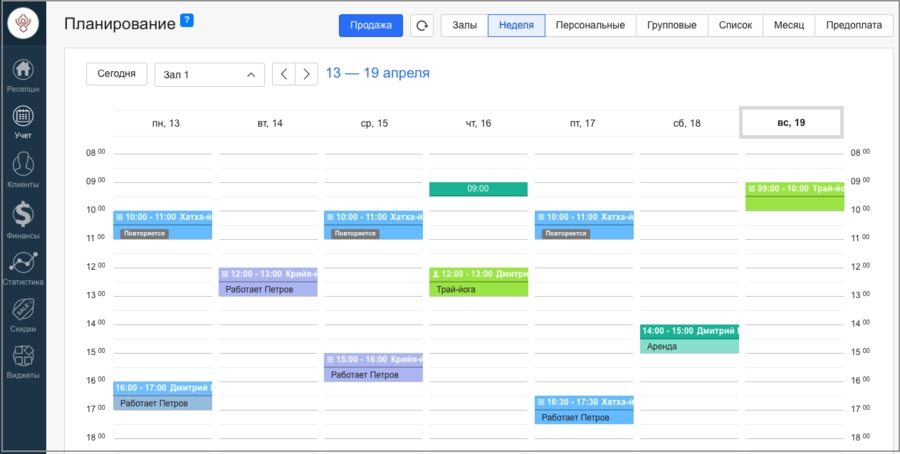900x454 pixels.
Task: Switch to the Месяц view tab
Action: click(788, 26)
